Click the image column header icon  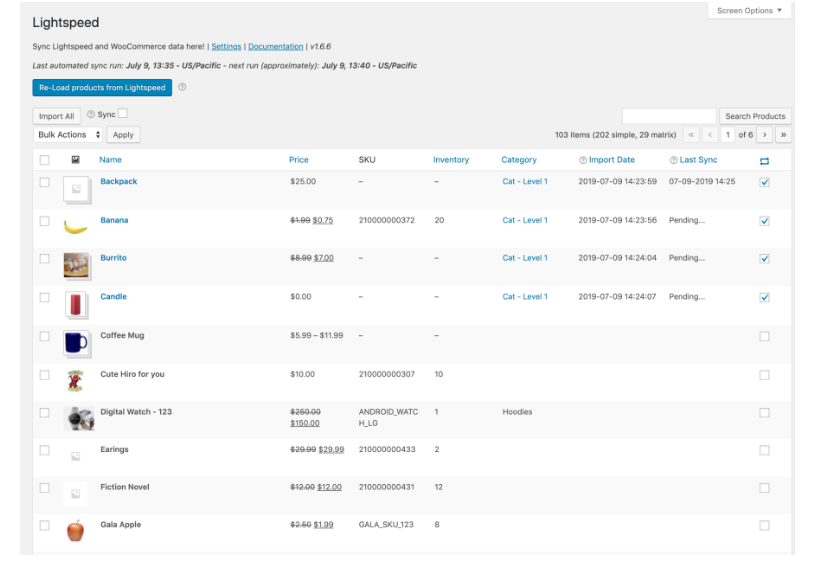click(75, 160)
